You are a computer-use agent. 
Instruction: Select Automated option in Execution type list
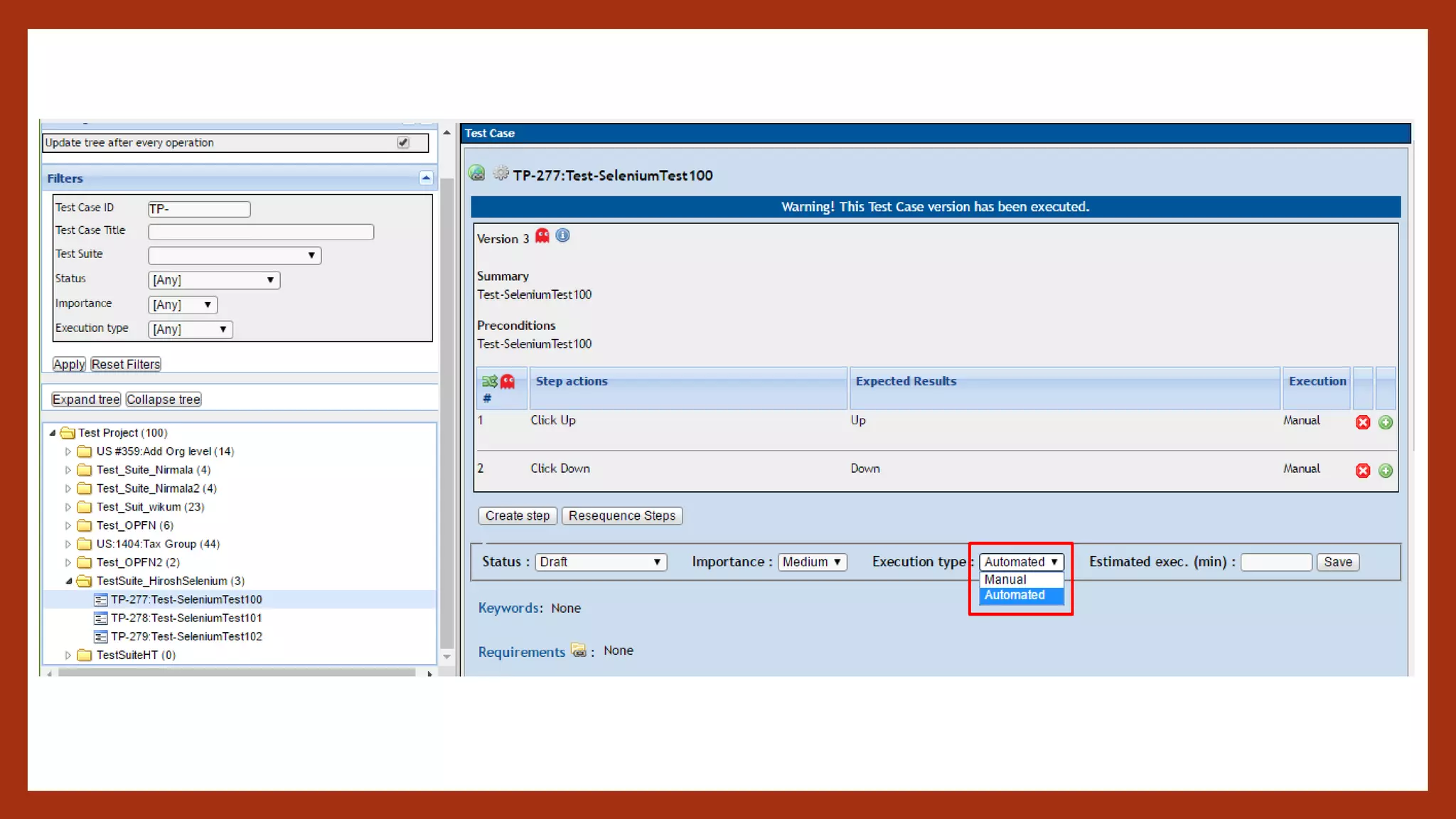pos(1015,595)
